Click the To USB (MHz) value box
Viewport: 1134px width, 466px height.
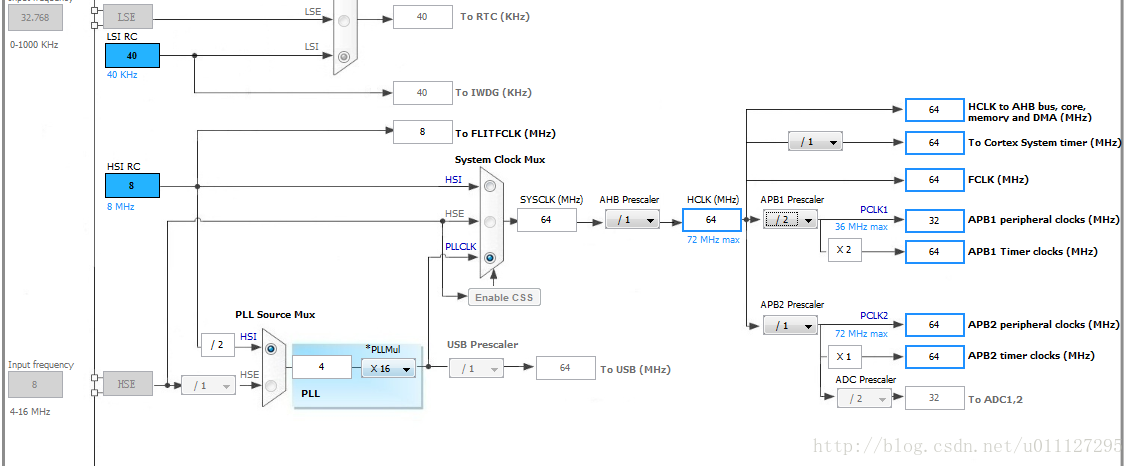tap(566, 368)
